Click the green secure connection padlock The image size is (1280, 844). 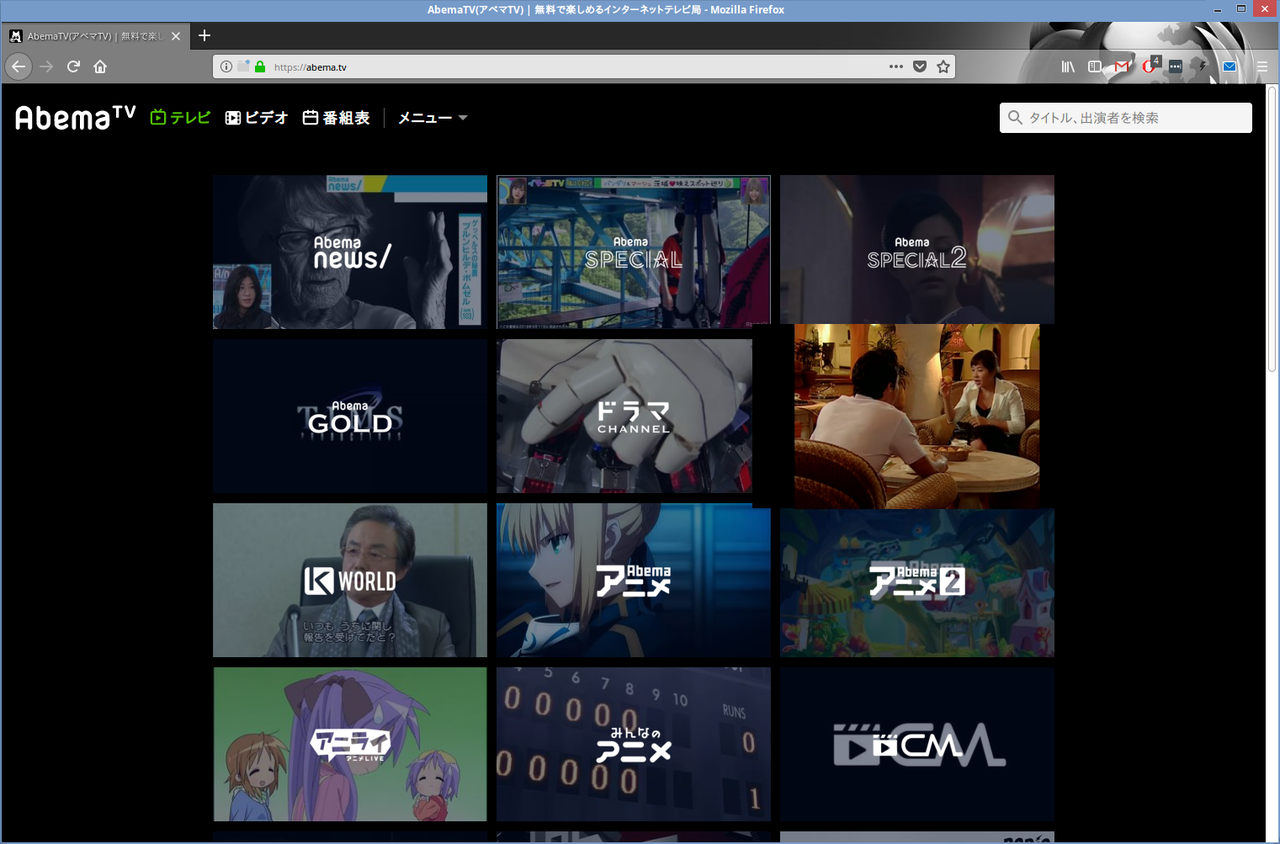pos(260,67)
